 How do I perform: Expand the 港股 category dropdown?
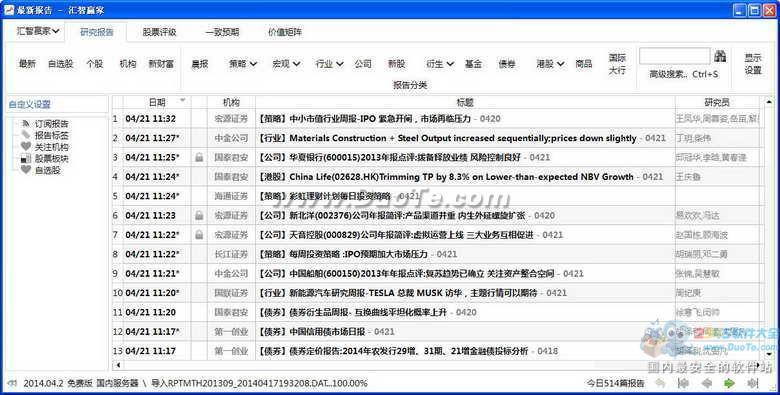(550, 64)
